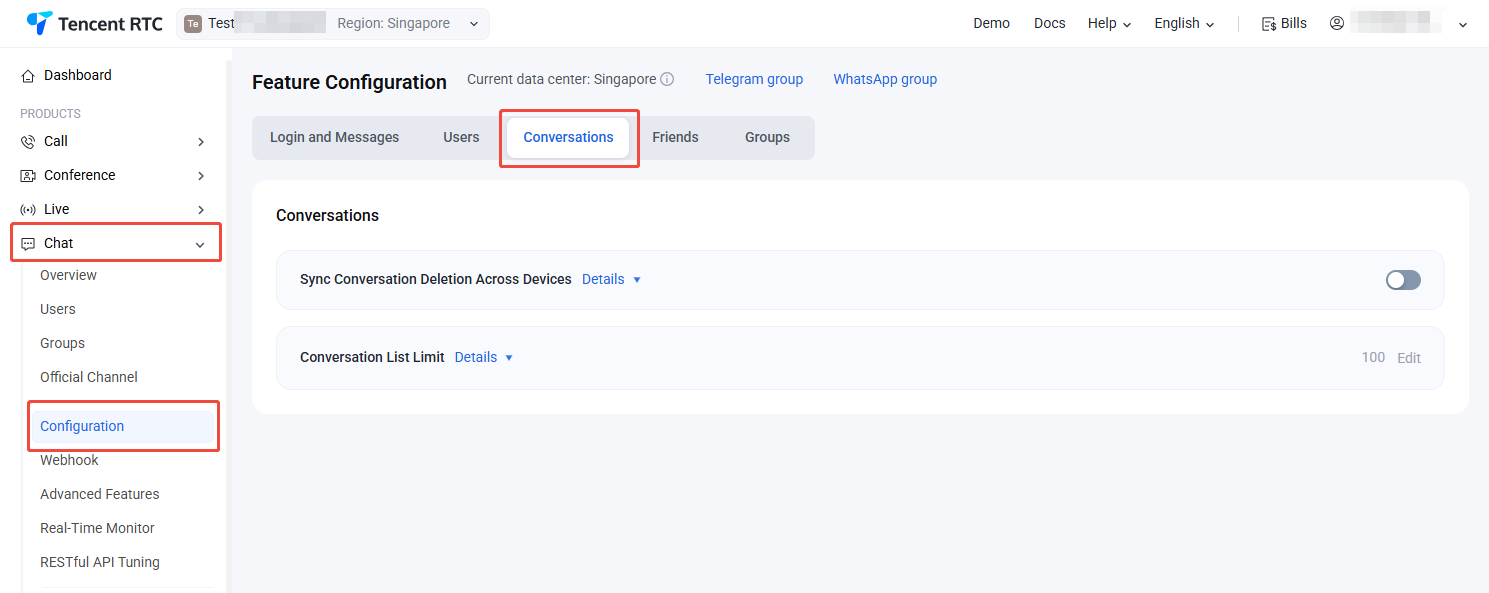Open the account dropdown arrow at far right
Screen dimensions: 1489x593
pyautogui.click(x=1463, y=24)
